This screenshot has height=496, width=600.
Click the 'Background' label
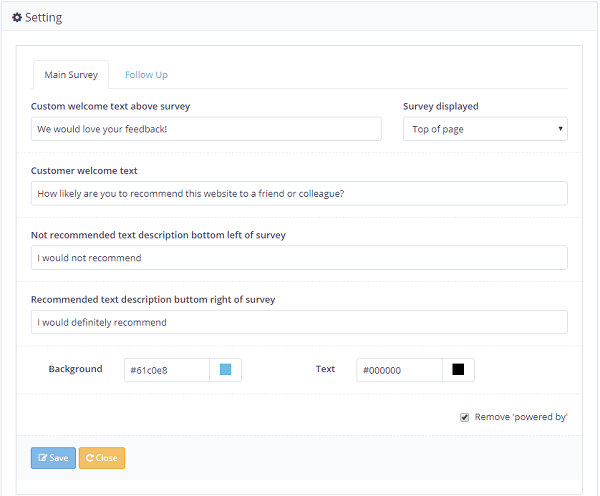(x=75, y=369)
